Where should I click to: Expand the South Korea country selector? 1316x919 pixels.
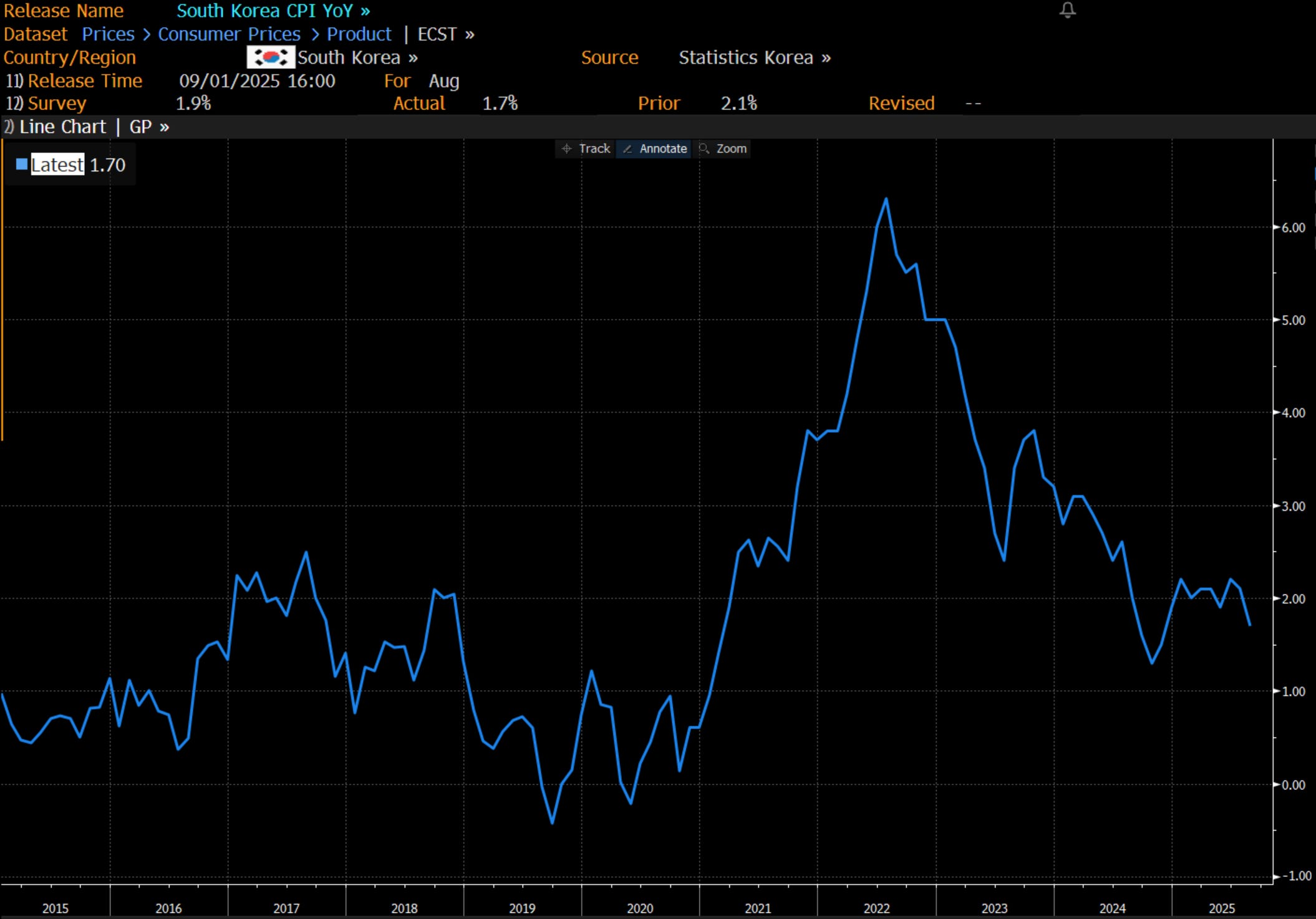click(357, 57)
